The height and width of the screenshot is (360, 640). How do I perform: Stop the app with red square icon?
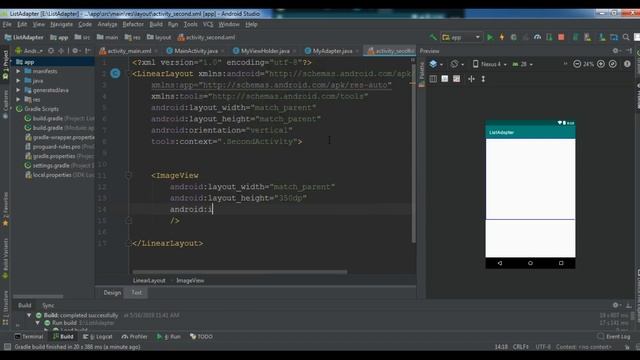coord(561,37)
